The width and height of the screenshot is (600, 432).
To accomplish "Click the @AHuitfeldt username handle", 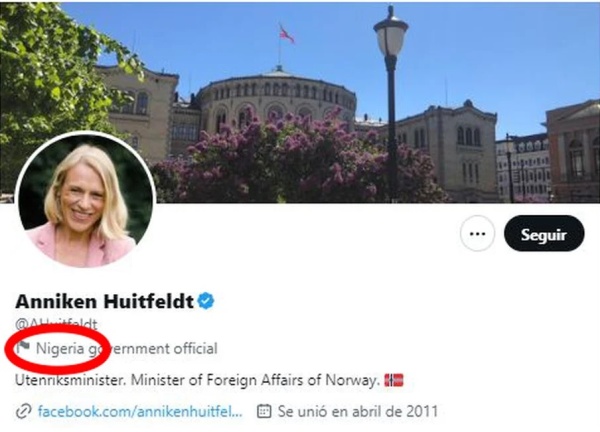I will [x=56, y=324].
